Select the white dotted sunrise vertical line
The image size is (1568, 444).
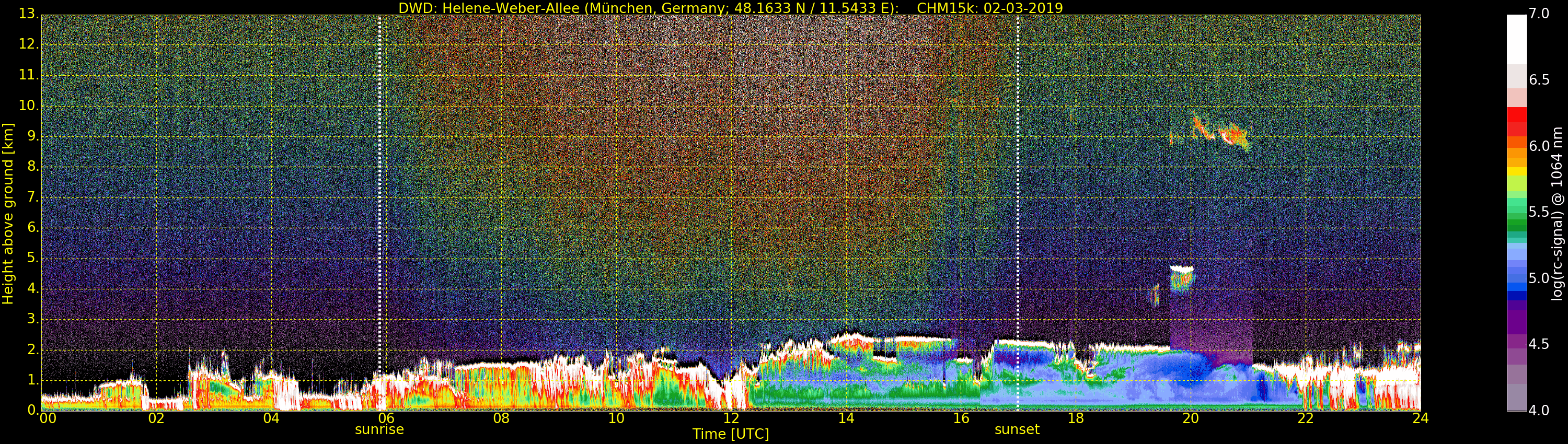click(380, 182)
